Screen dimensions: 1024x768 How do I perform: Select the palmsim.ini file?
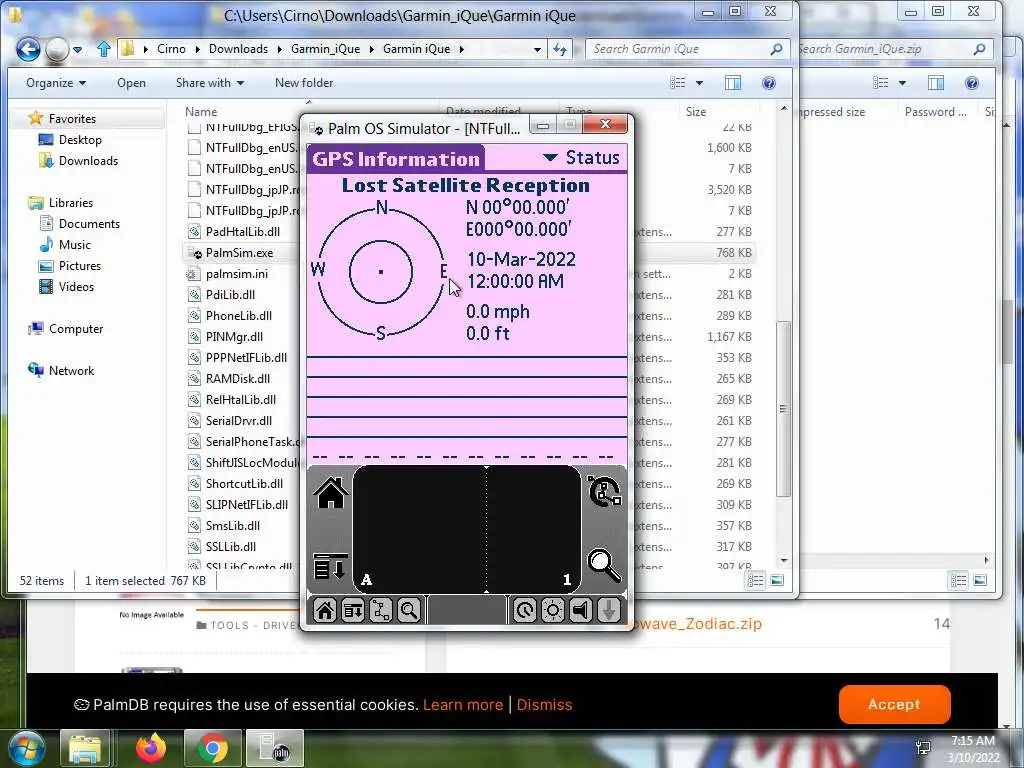pos(236,274)
